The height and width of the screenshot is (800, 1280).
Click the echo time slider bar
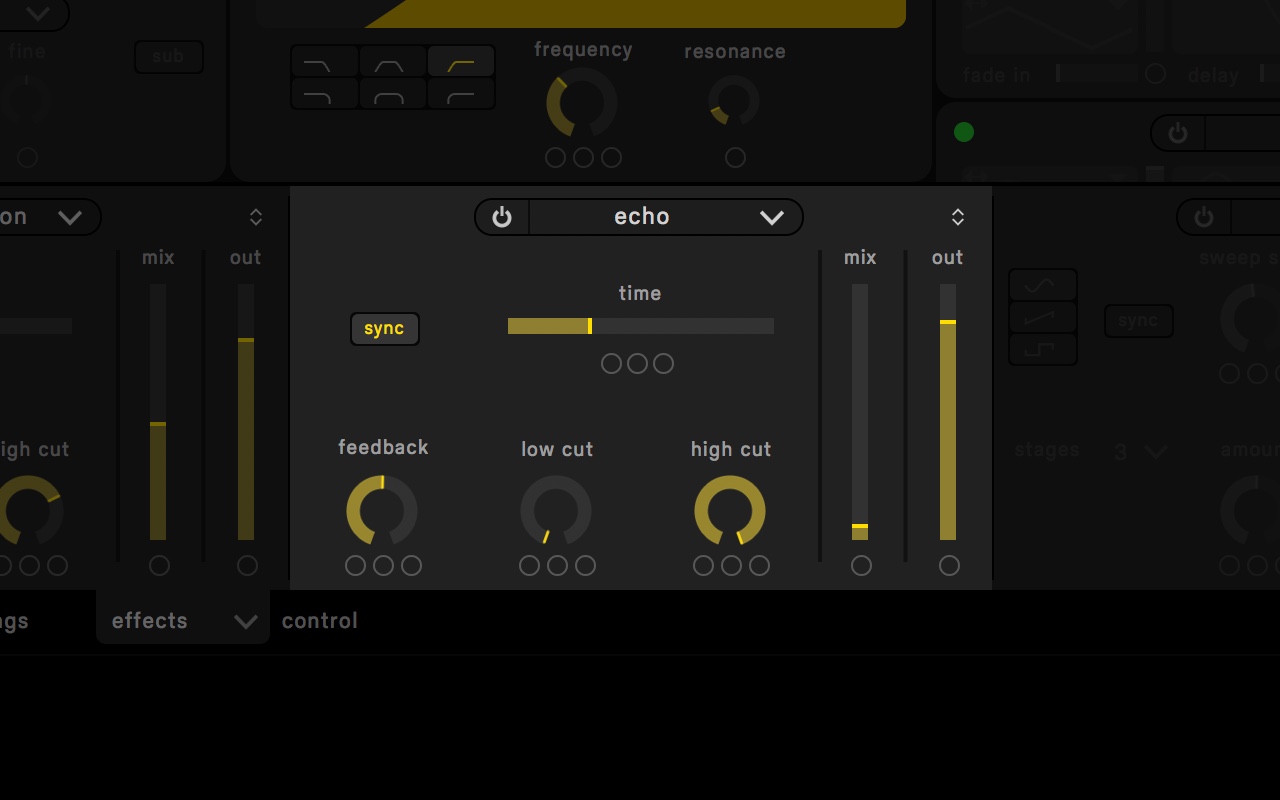click(x=641, y=326)
